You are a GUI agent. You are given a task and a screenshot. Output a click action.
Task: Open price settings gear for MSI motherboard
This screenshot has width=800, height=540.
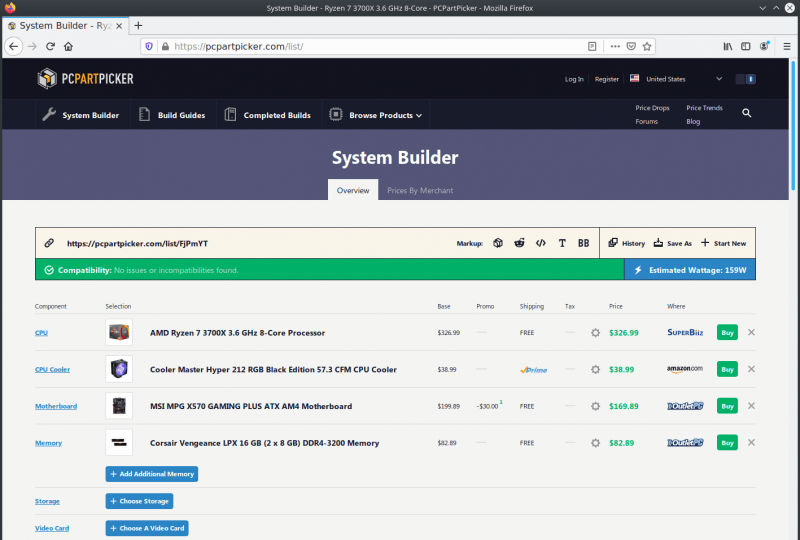point(595,406)
